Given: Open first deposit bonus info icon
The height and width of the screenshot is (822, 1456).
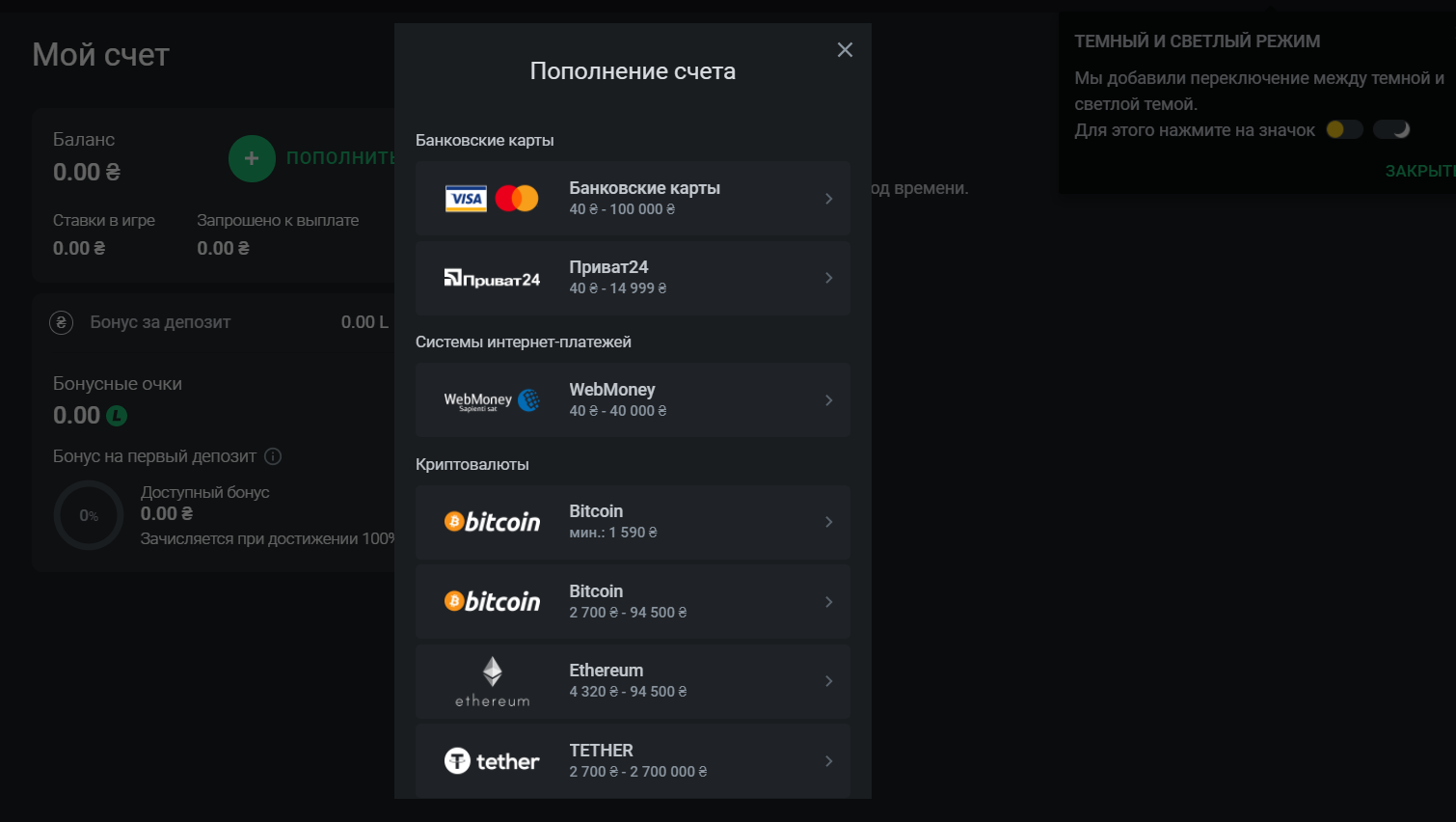Looking at the screenshot, I should (x=273, y=456).
